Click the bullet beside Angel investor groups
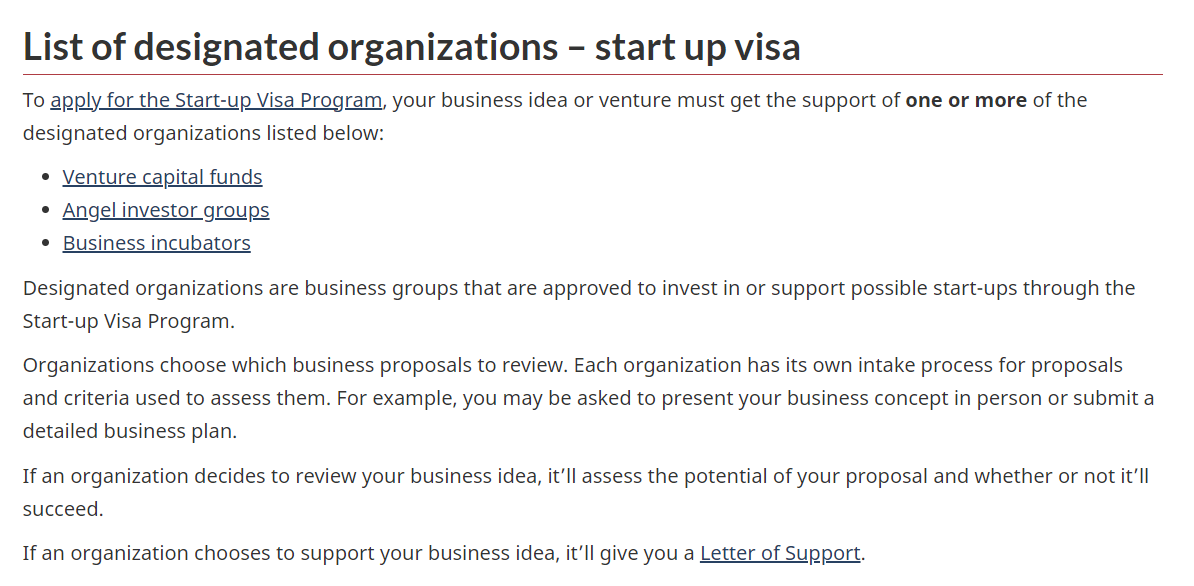This screenshot has height=586, width=1194. [46, 210]
